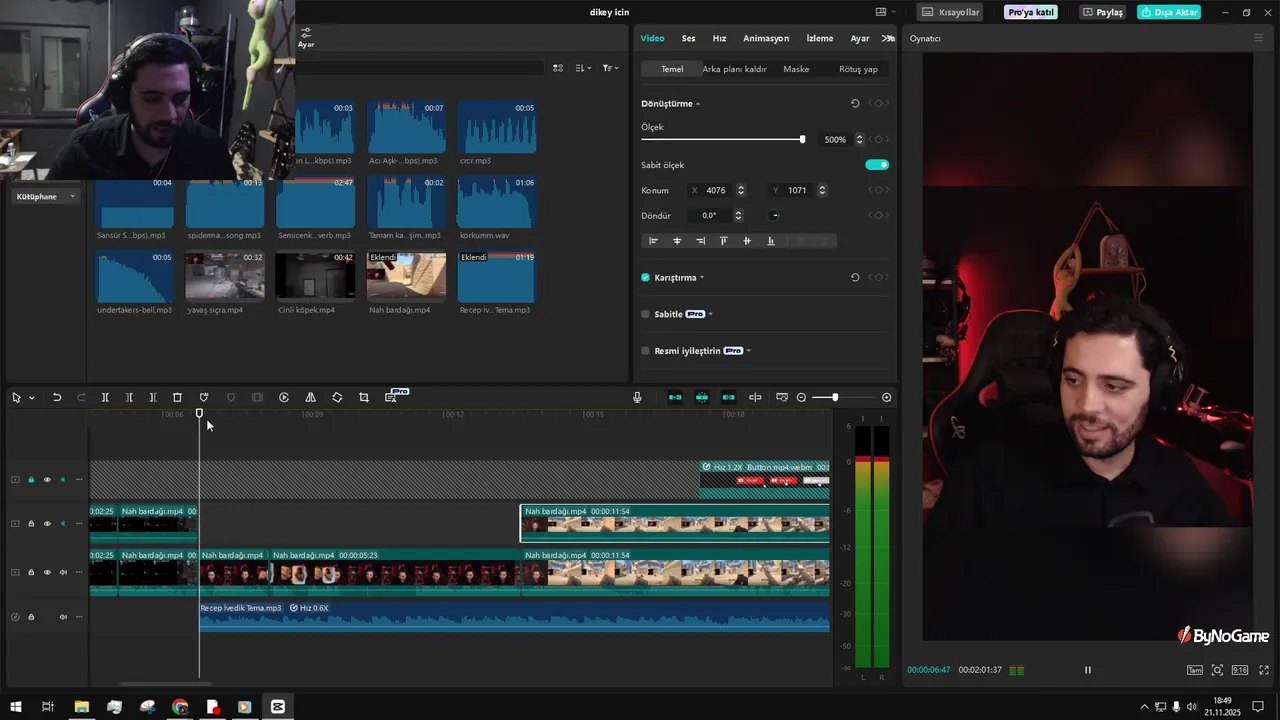Collapse the Dönüştürme section
This screenshot has height=720, width=1280.
698,104
